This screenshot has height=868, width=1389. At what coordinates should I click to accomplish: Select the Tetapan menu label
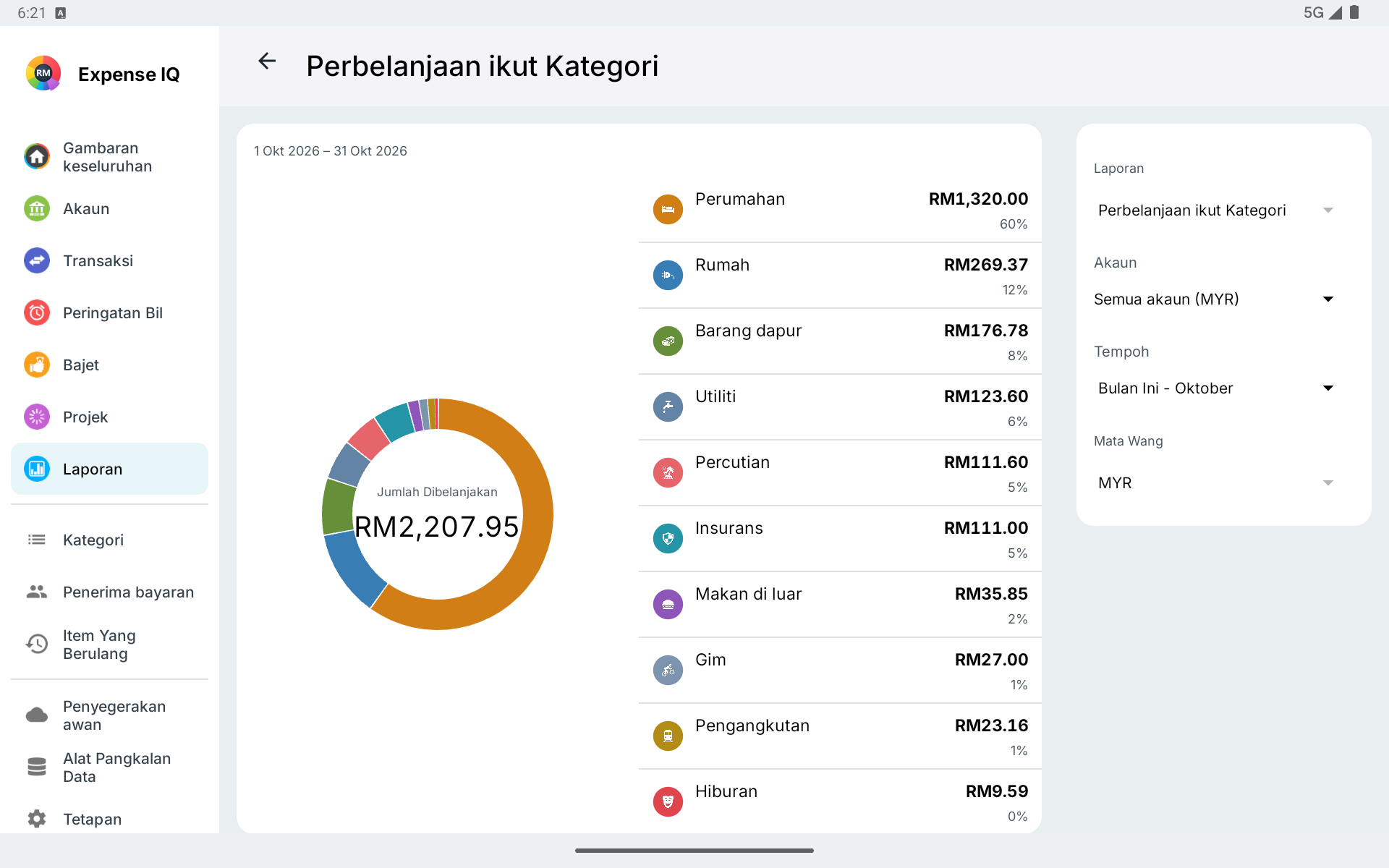coord(92,820)
